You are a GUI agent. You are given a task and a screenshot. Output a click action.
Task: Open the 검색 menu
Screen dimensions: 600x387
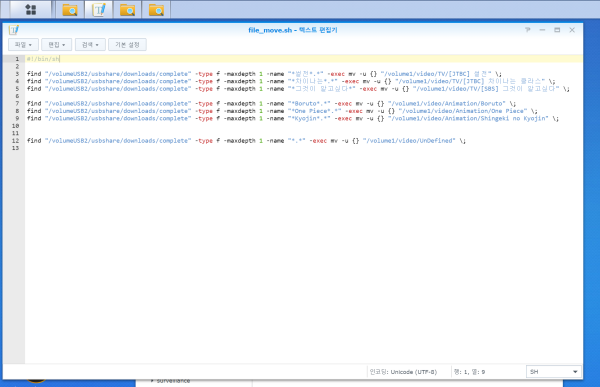90,45
